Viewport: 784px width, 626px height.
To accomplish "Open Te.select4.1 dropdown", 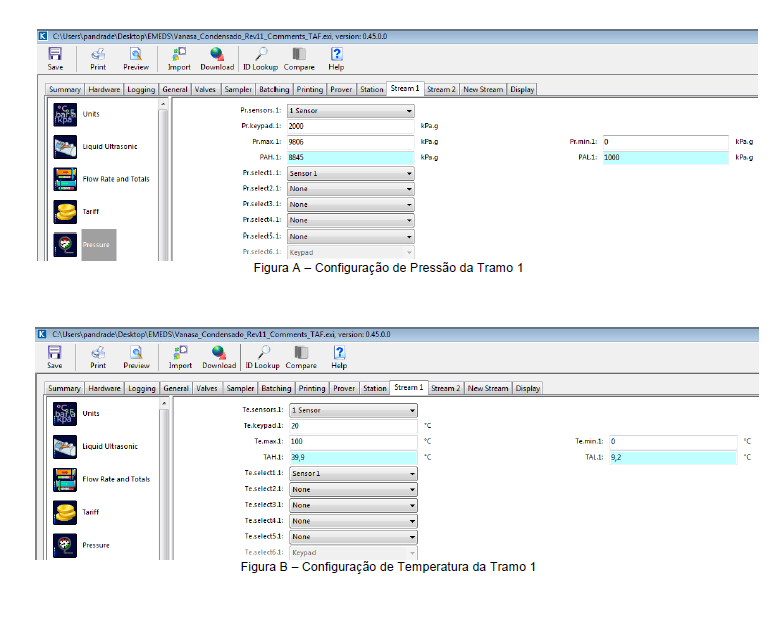I will [354, 521].
